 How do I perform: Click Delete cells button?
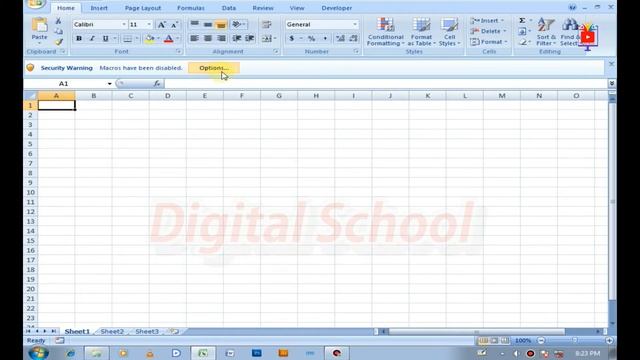(x=488, y=31)
